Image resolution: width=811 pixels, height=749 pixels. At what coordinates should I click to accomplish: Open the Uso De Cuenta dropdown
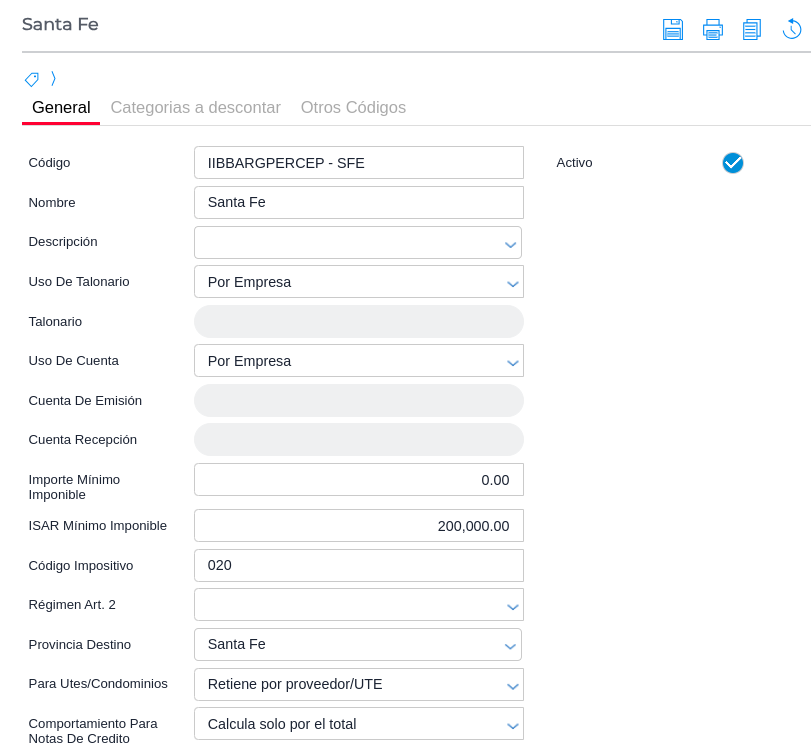click(x=512, y=362)
